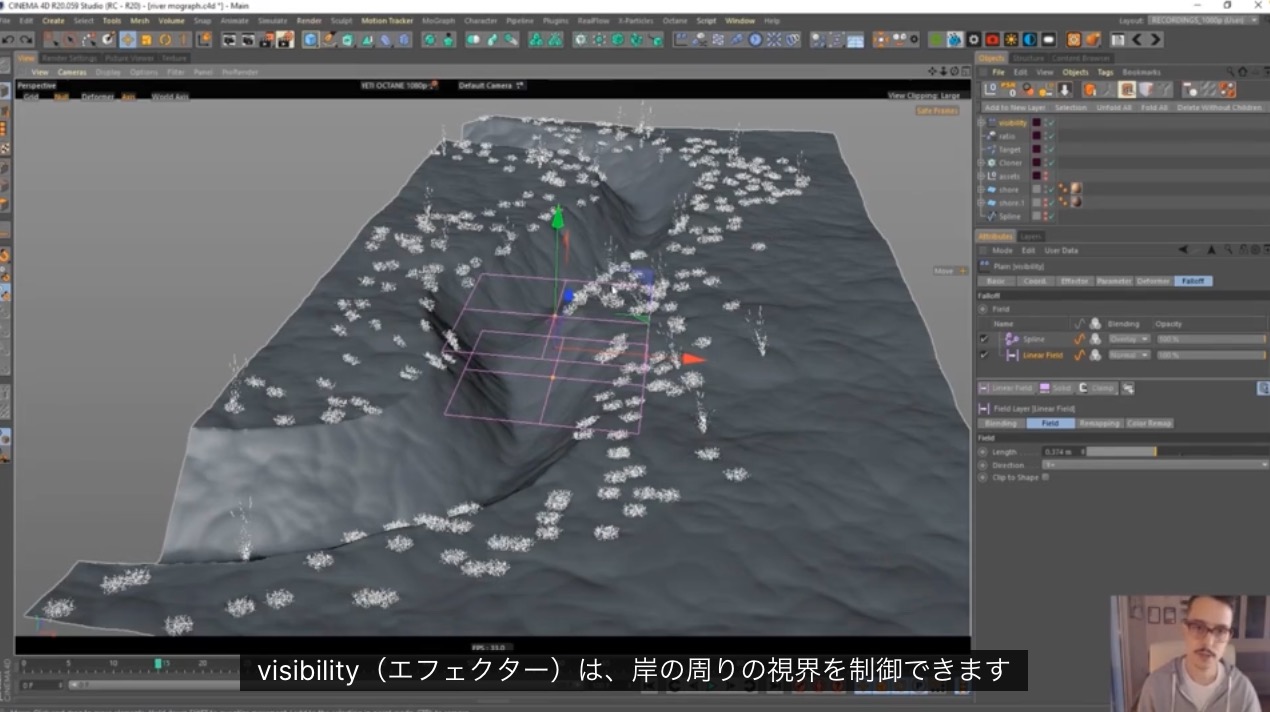Click the Cloner object icon in Objects list

(991, 163)
